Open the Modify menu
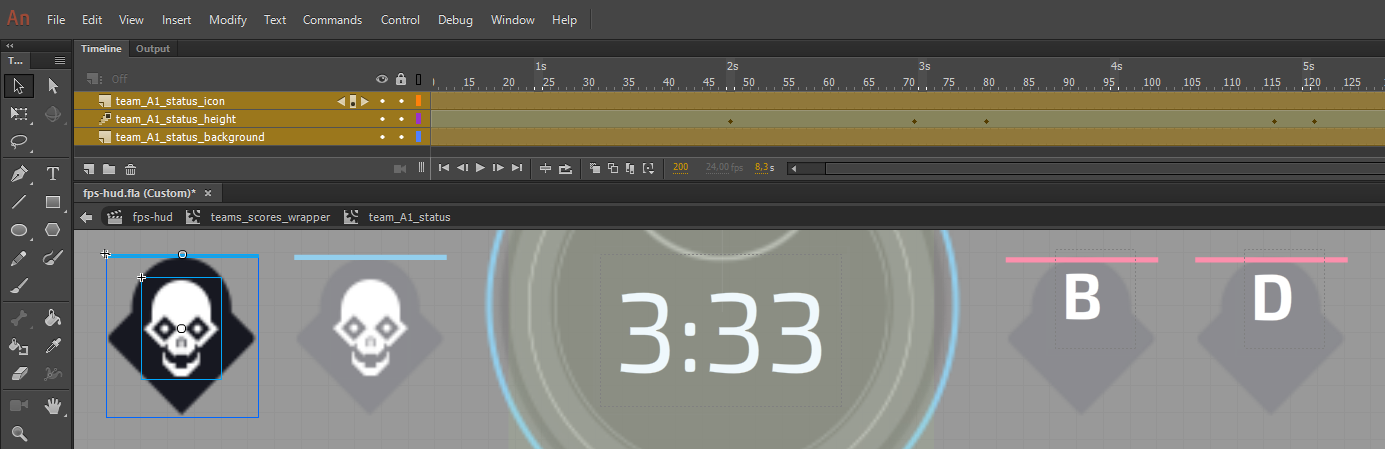 pos(228,20)
